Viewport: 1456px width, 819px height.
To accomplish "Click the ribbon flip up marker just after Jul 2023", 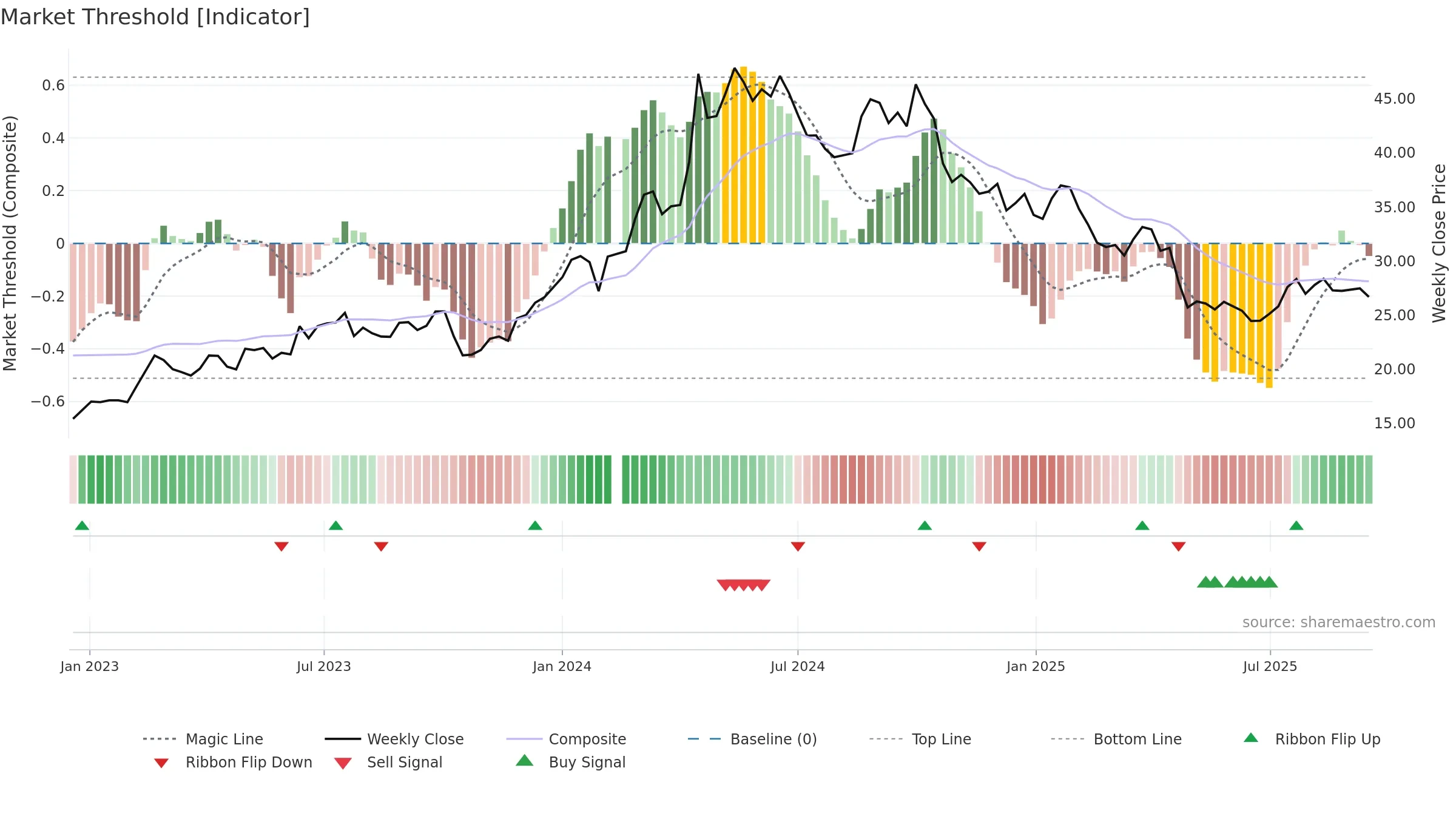I will [x=336, y=525].
